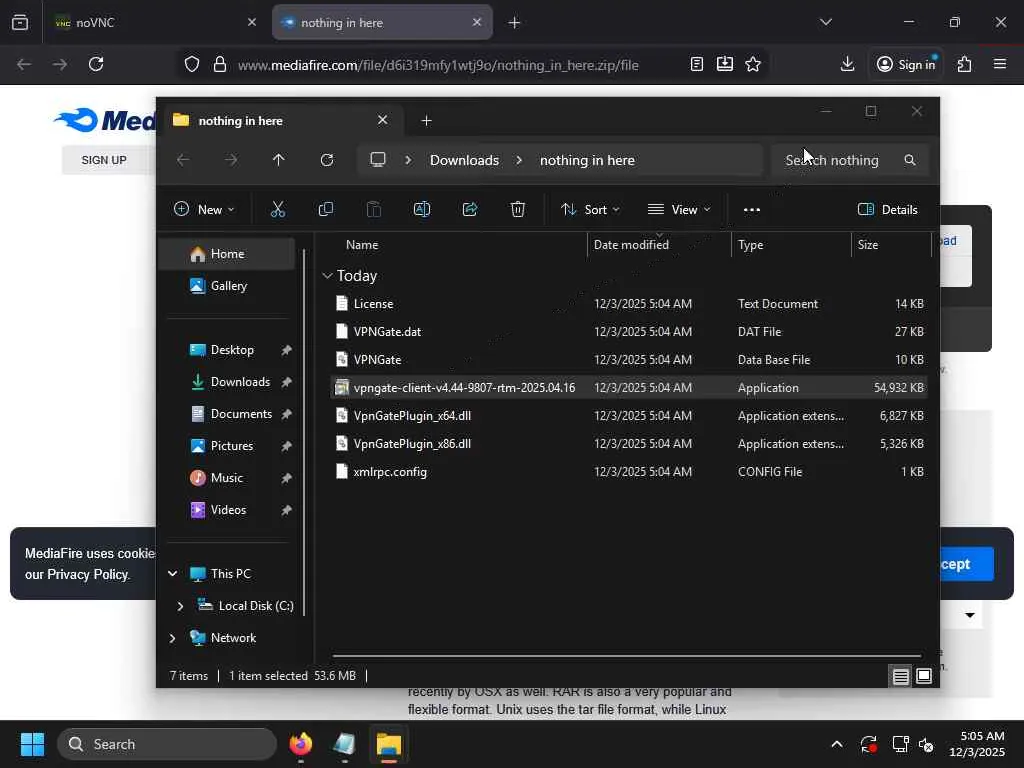The width and height of the screenshot is (1024, 768).
Task: Select the VPNGate.dat file
Action: pyautogui.click(x=628, y=332)
